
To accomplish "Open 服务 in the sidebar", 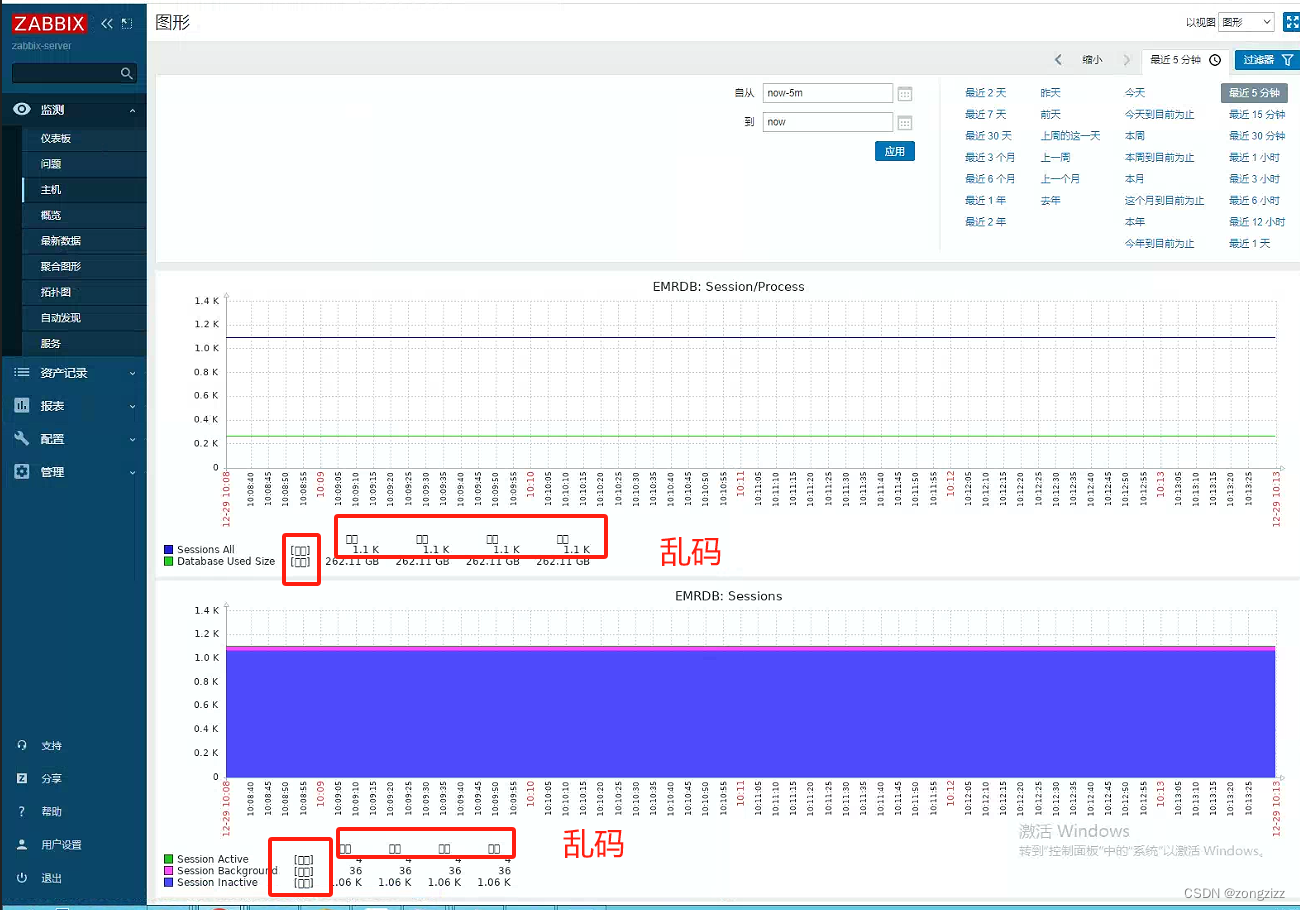I will 51,343.
